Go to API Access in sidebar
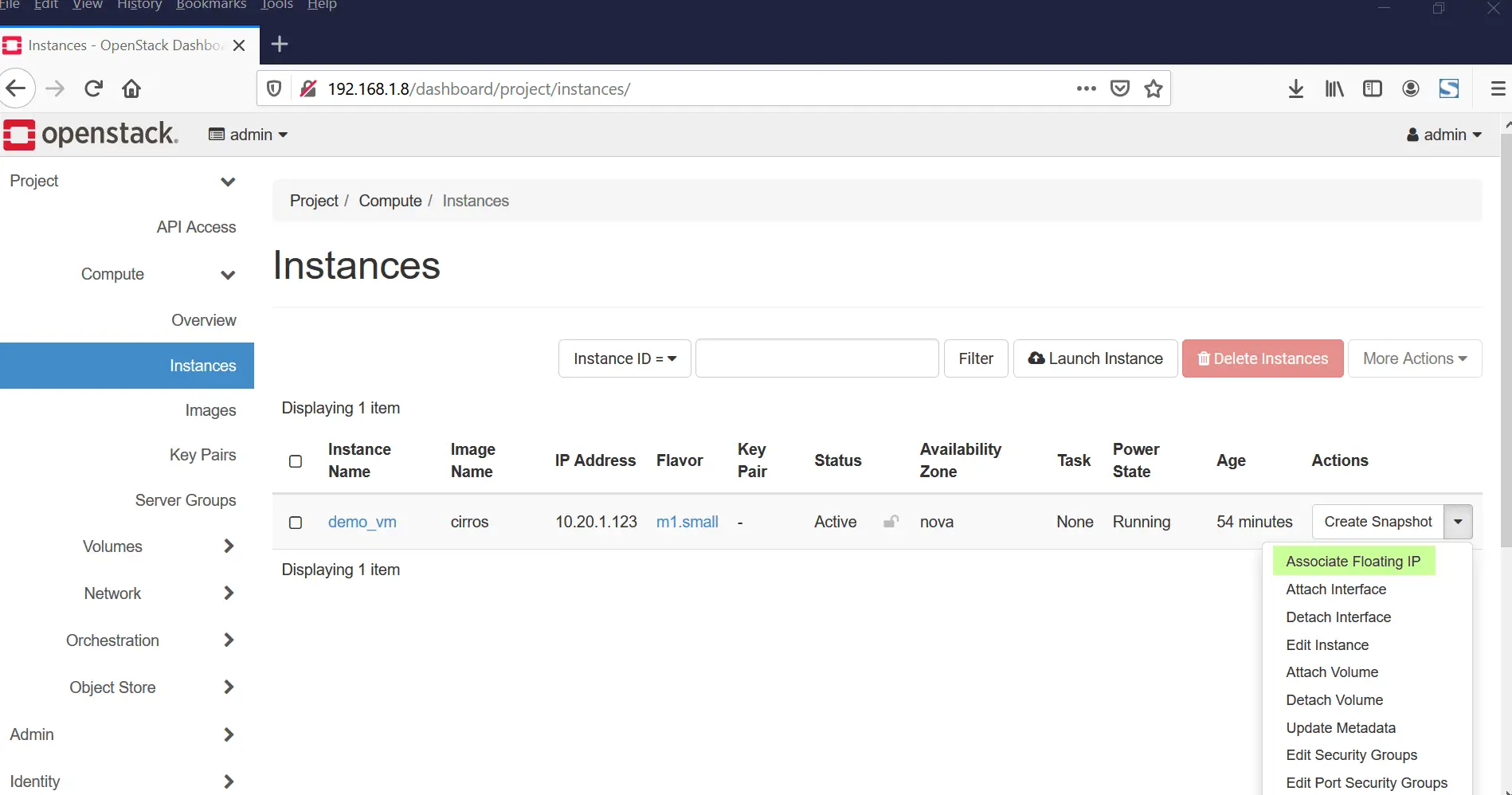 tap(196, 227)
